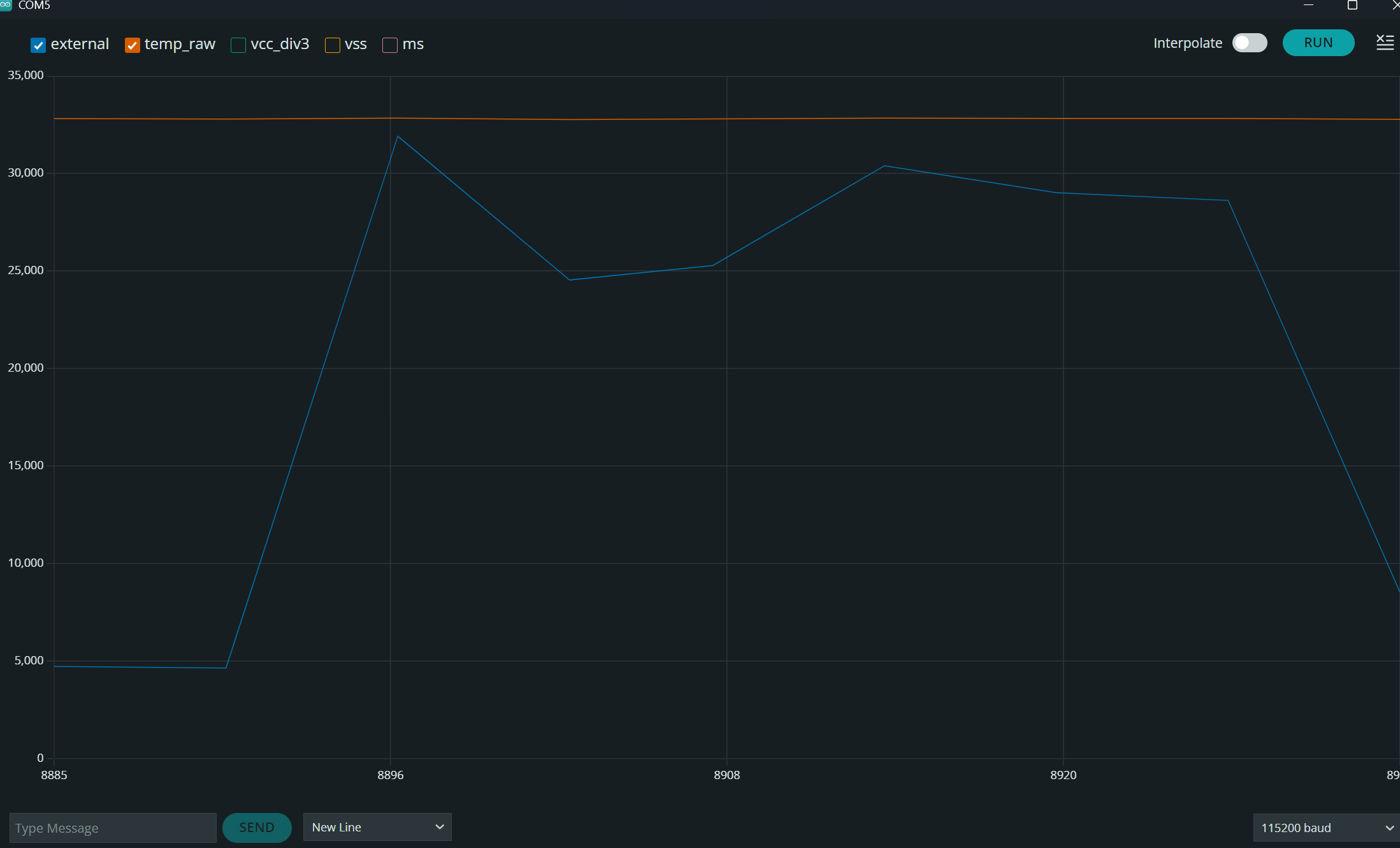Click the Type Message input field
This screenshot has height=848, width=1400.
(113, 828)
